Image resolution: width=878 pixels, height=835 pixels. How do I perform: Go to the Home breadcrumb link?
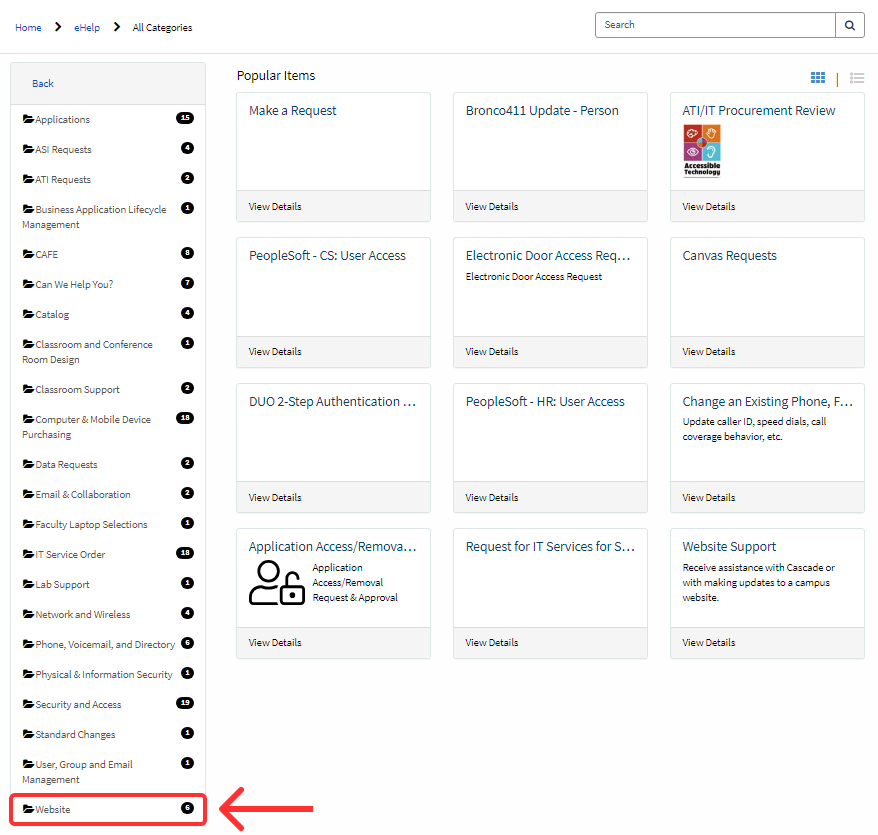coord(28,27)
